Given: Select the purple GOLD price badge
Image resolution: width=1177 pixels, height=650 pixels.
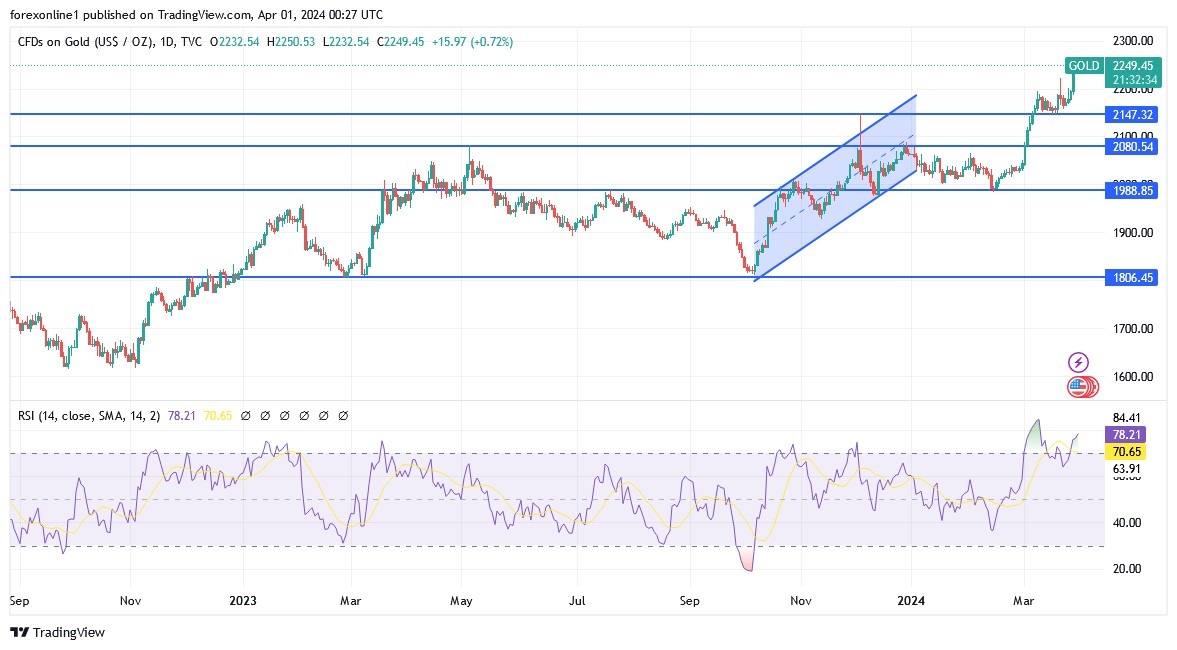Looking at the screenshot, I should (1083, 65).
